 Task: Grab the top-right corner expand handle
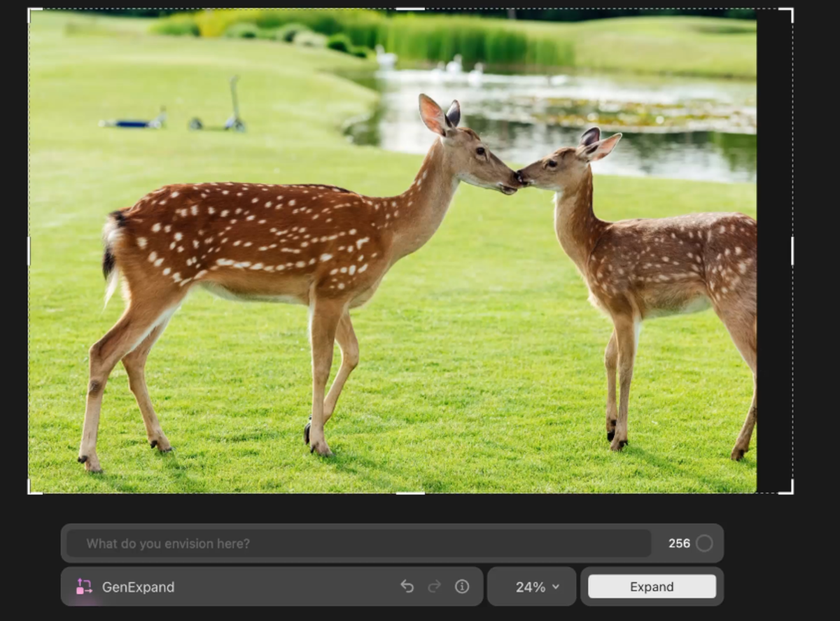793,9
